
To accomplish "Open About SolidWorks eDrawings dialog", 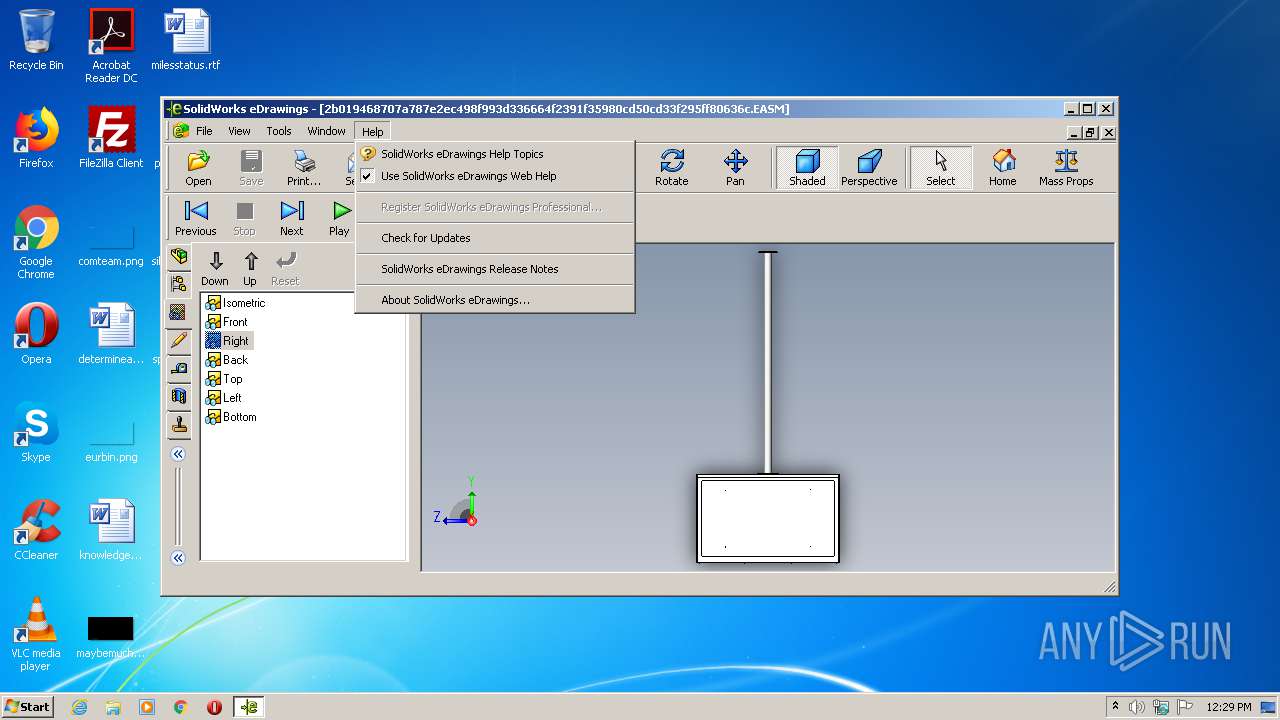I will coord(495,300).
